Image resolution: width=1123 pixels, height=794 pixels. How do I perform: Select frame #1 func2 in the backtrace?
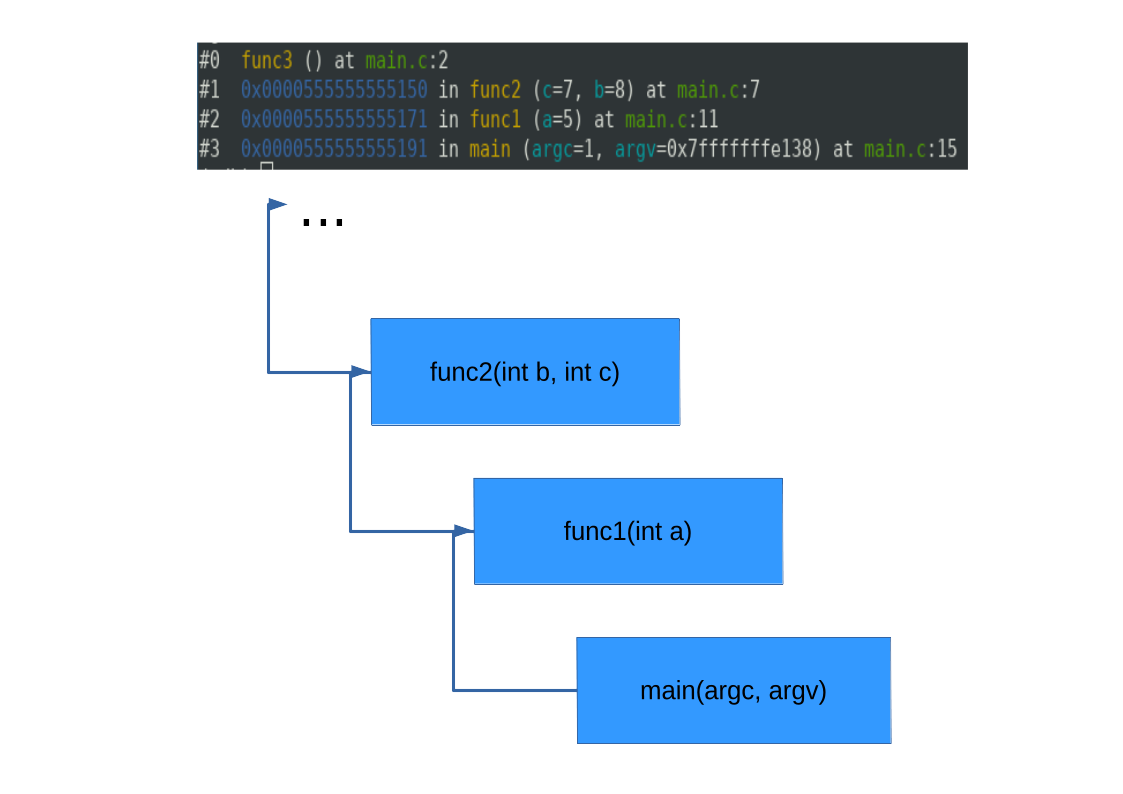tap(494, 90)
